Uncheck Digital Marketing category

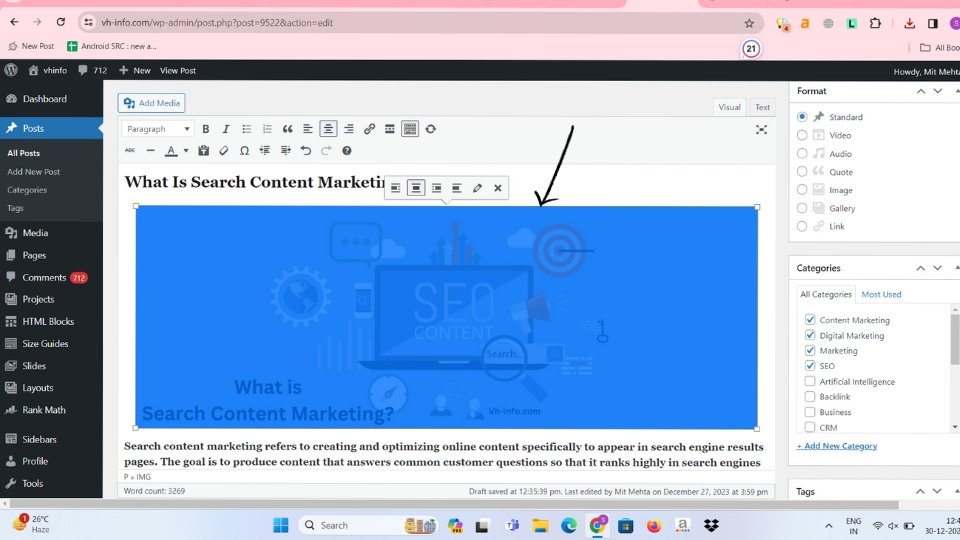click(810, 335)
